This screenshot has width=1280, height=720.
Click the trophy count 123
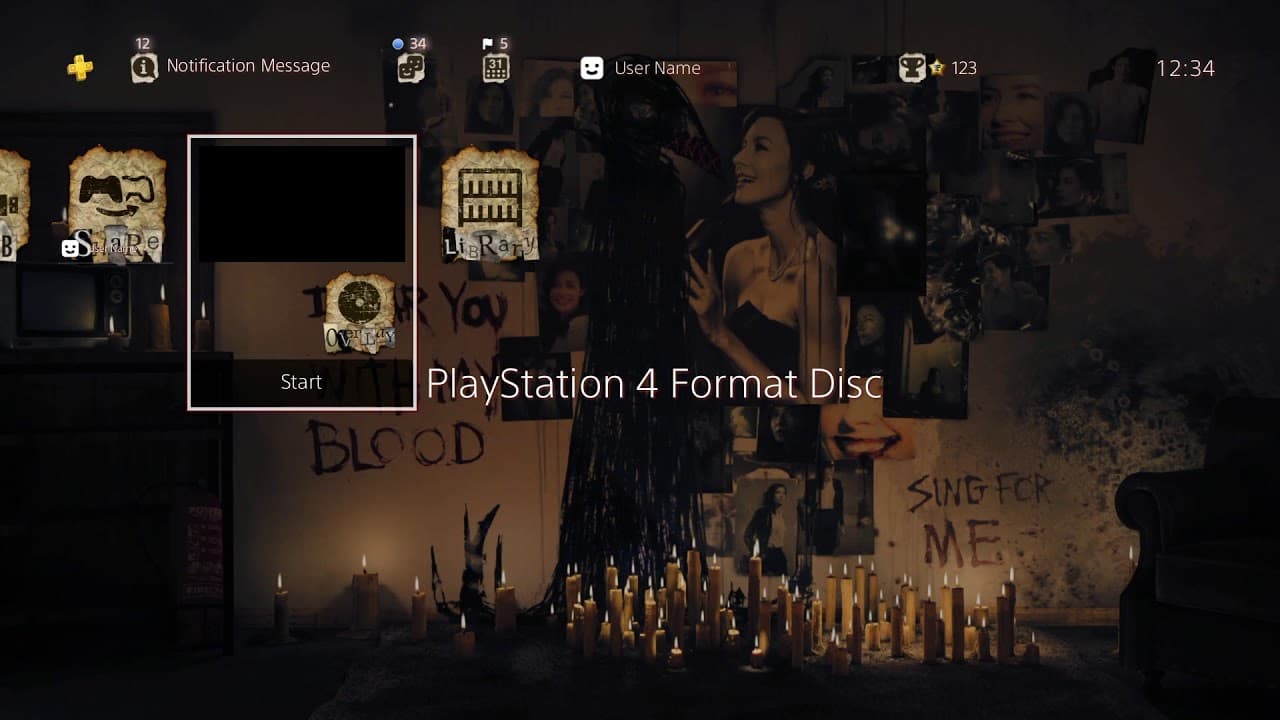[x=964, y=68]
